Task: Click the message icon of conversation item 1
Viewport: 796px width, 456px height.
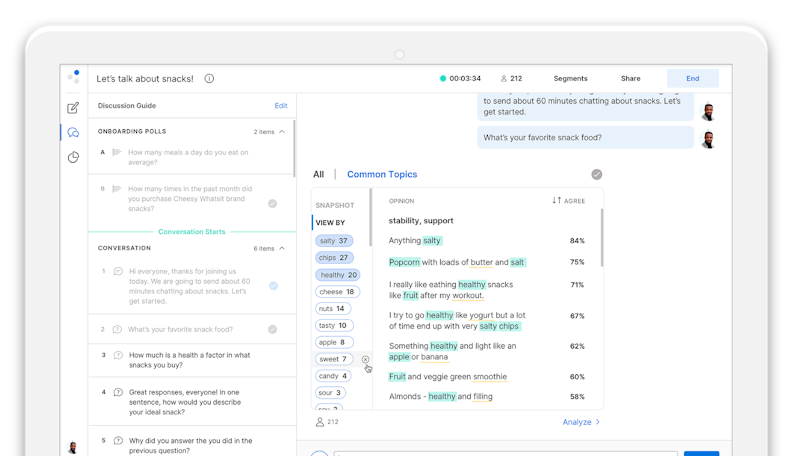Action: coord(118,271)
